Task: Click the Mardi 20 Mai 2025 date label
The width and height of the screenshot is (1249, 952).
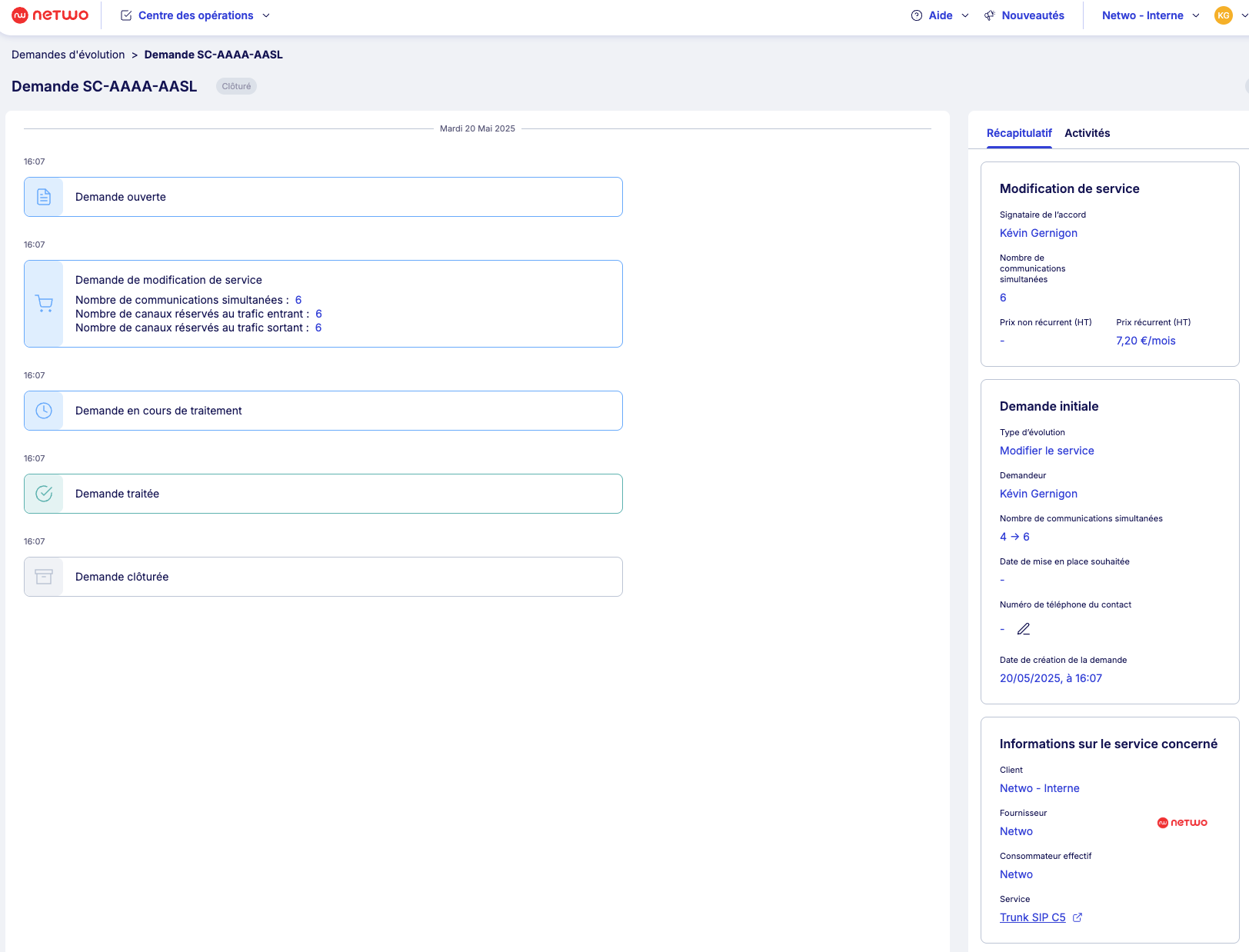Action: (x=478, y=128)
